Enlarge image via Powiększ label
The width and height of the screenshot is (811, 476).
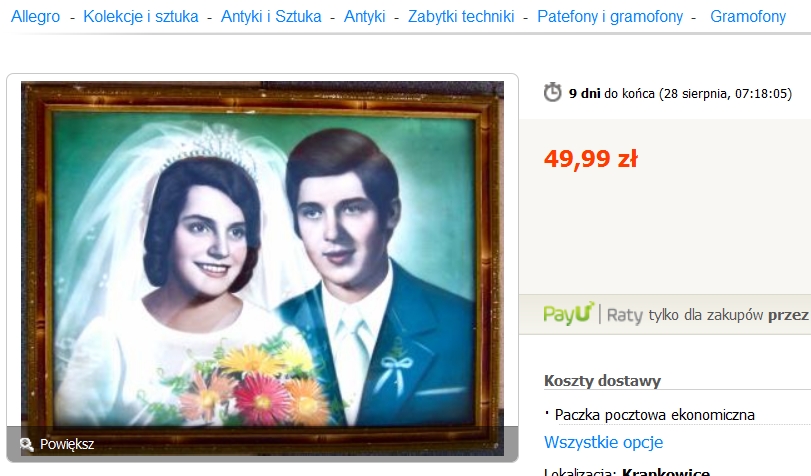point(67,444)
